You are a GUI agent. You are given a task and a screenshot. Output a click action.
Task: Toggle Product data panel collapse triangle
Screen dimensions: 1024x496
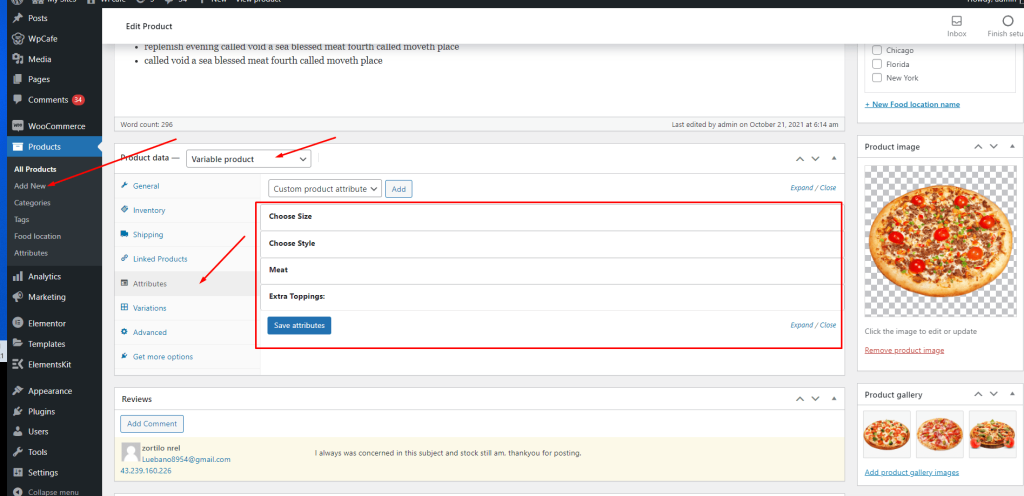(833, 159)
